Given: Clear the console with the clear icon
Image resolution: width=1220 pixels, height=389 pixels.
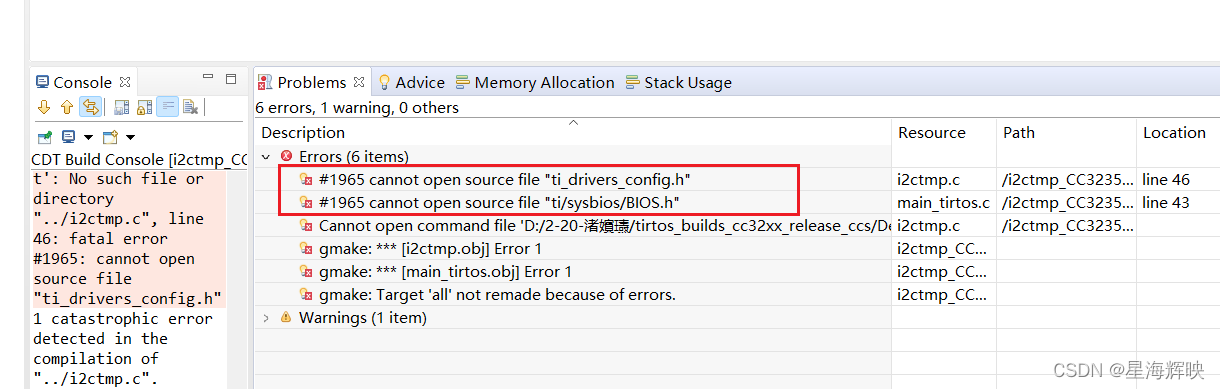Looking at the screenshot, I should pos(191,107).
